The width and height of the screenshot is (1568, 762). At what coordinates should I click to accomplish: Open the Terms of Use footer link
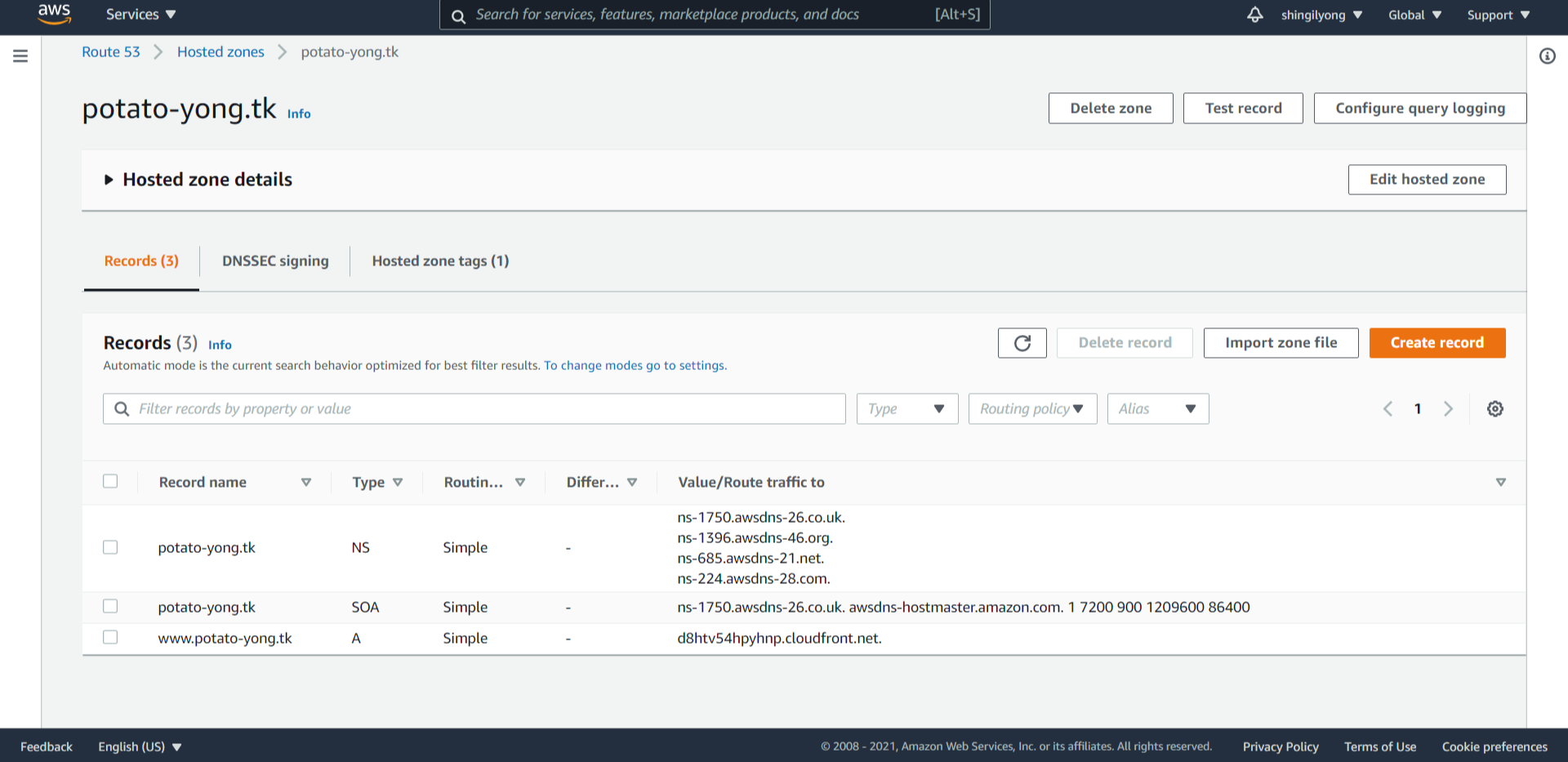(x=1380, y=746)
